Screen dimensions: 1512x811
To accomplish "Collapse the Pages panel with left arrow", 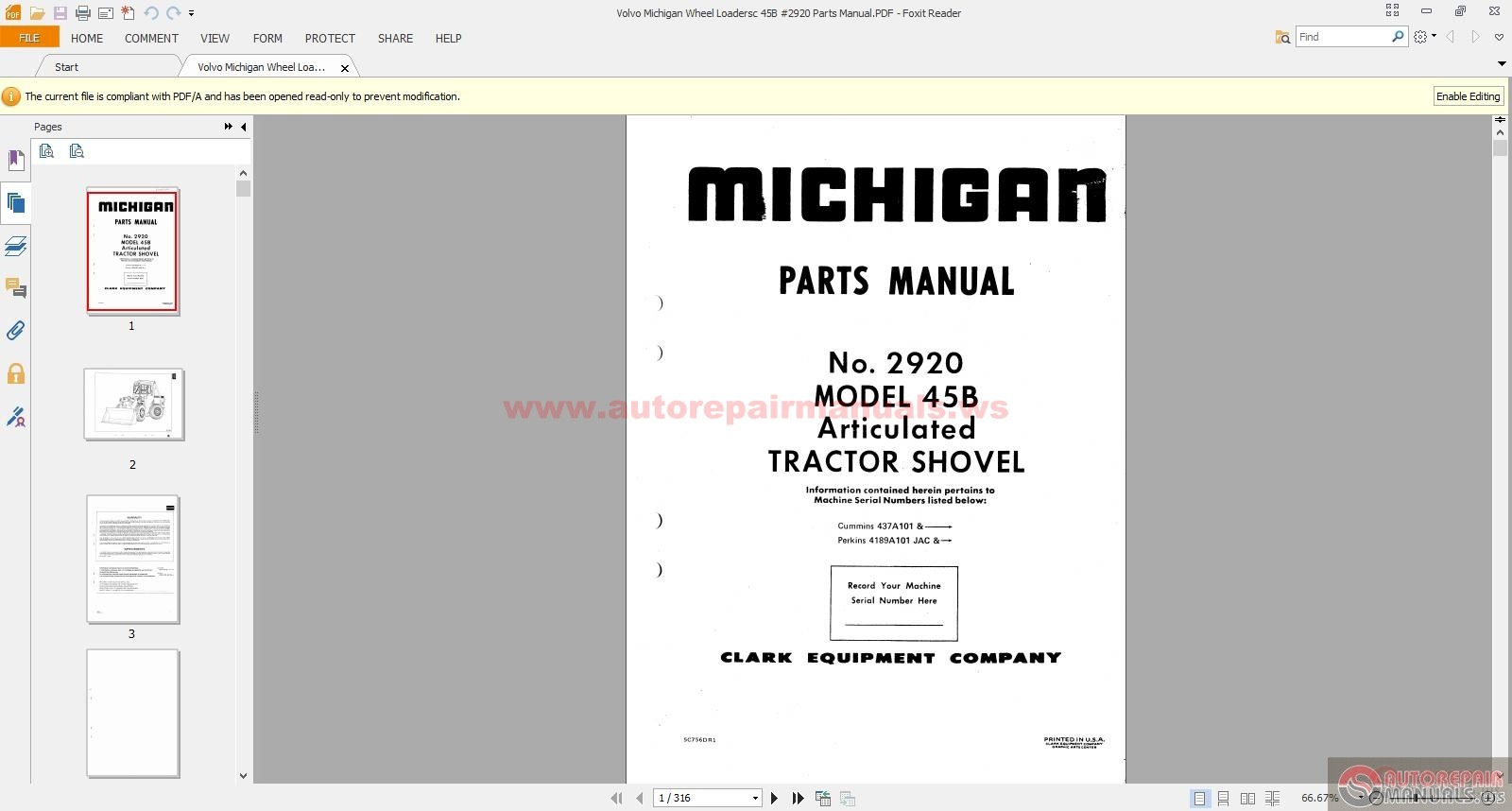I will pyautogui.click(x=244, y=127).
